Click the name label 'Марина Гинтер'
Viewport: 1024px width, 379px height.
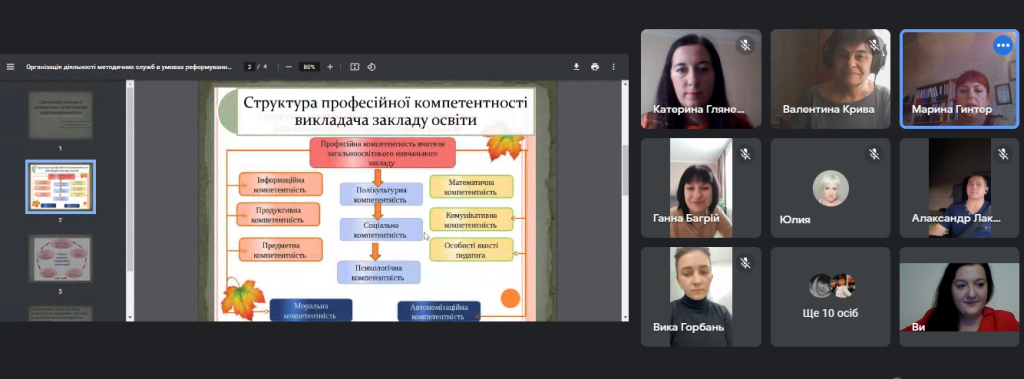pos(952,109)
